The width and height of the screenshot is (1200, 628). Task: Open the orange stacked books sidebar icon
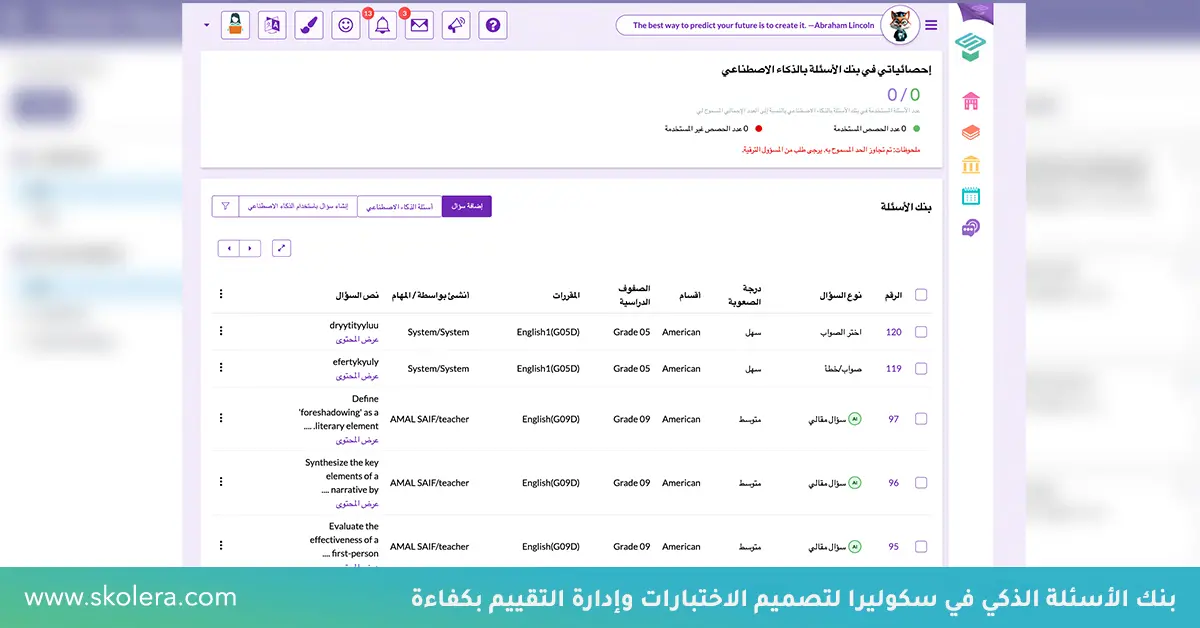(x=970, y=132)
